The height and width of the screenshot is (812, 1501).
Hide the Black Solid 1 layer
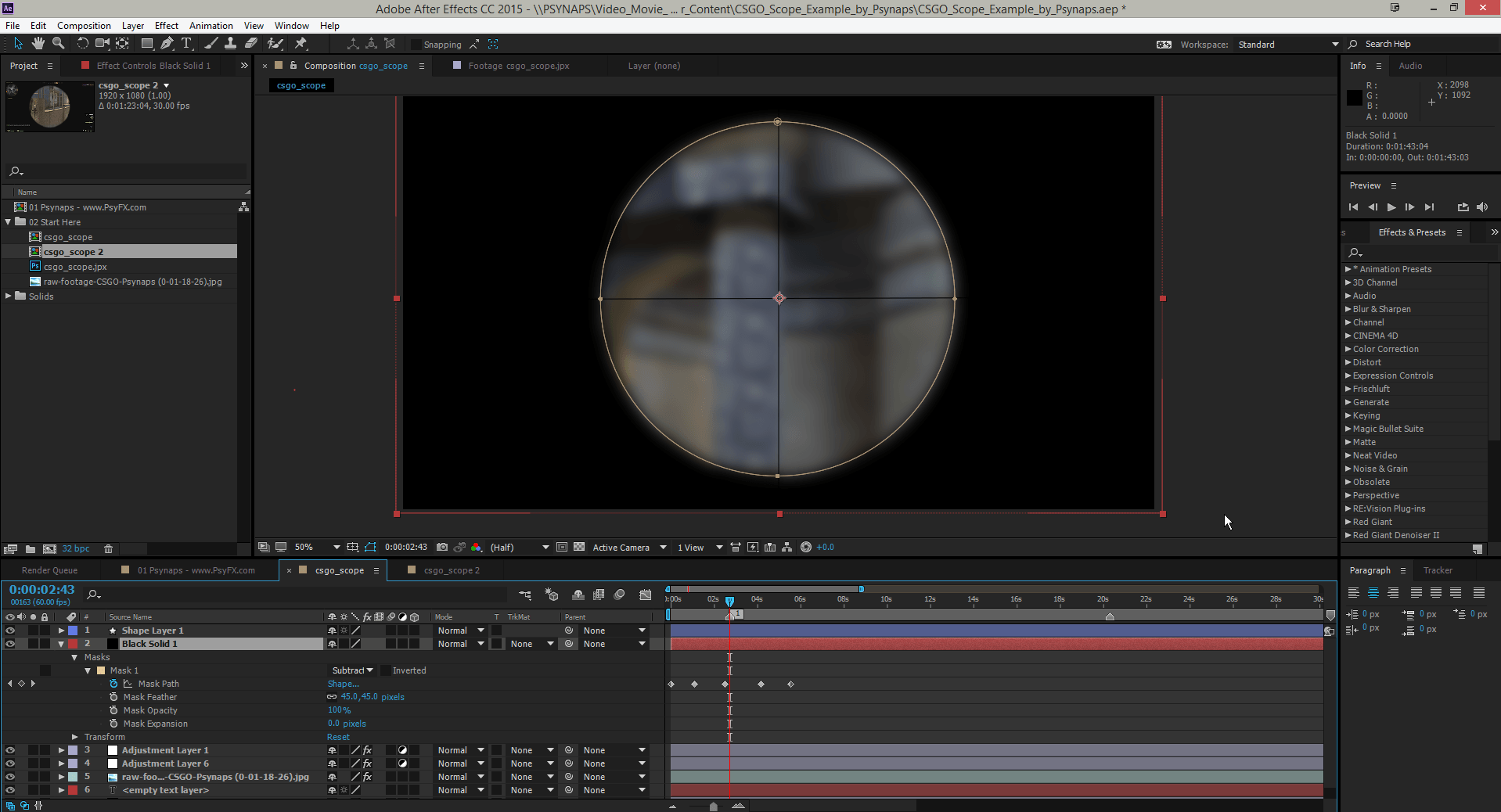pos(10,644)
